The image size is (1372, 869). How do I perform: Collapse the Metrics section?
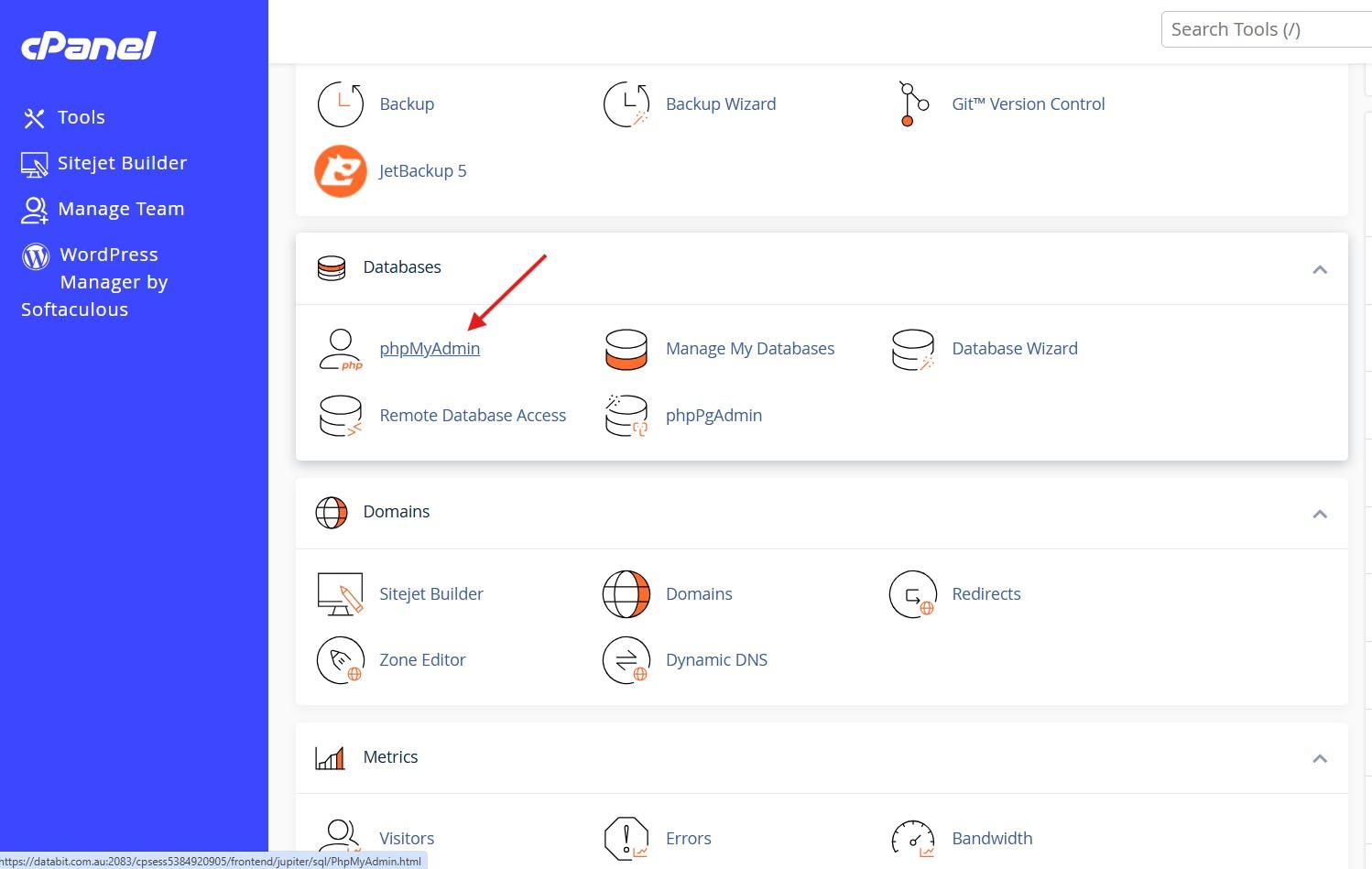(1320, 758)
